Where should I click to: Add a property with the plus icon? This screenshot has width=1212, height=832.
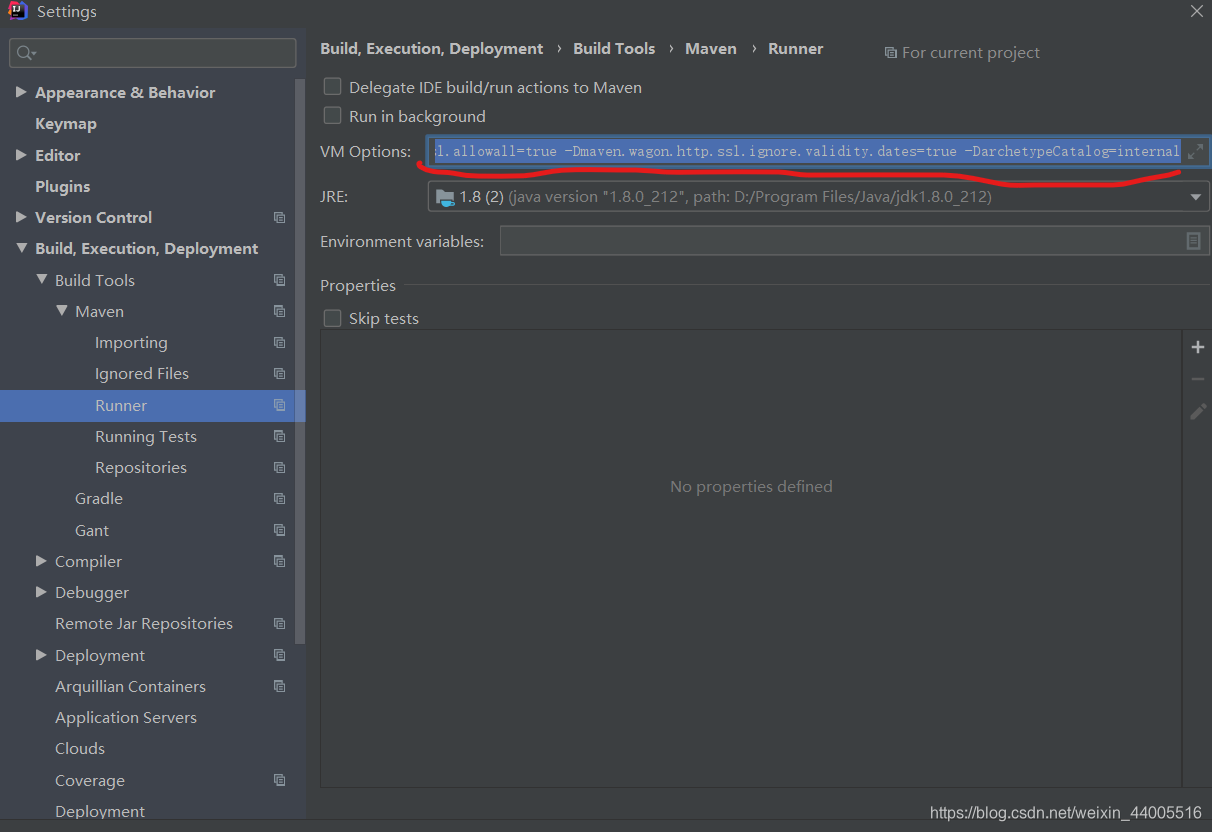click(1198, 347)
